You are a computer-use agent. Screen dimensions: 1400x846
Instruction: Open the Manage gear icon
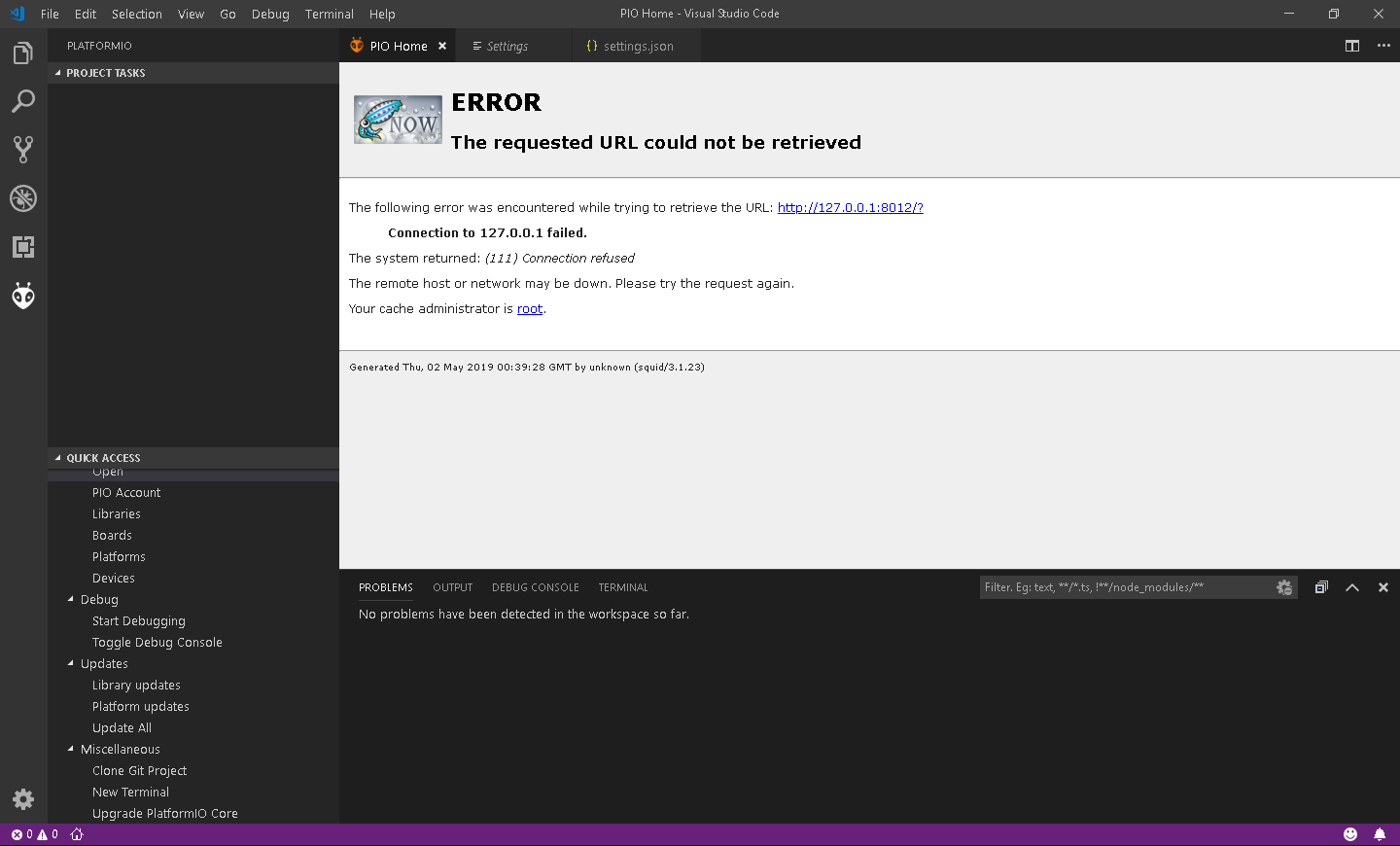click(23, 799)
